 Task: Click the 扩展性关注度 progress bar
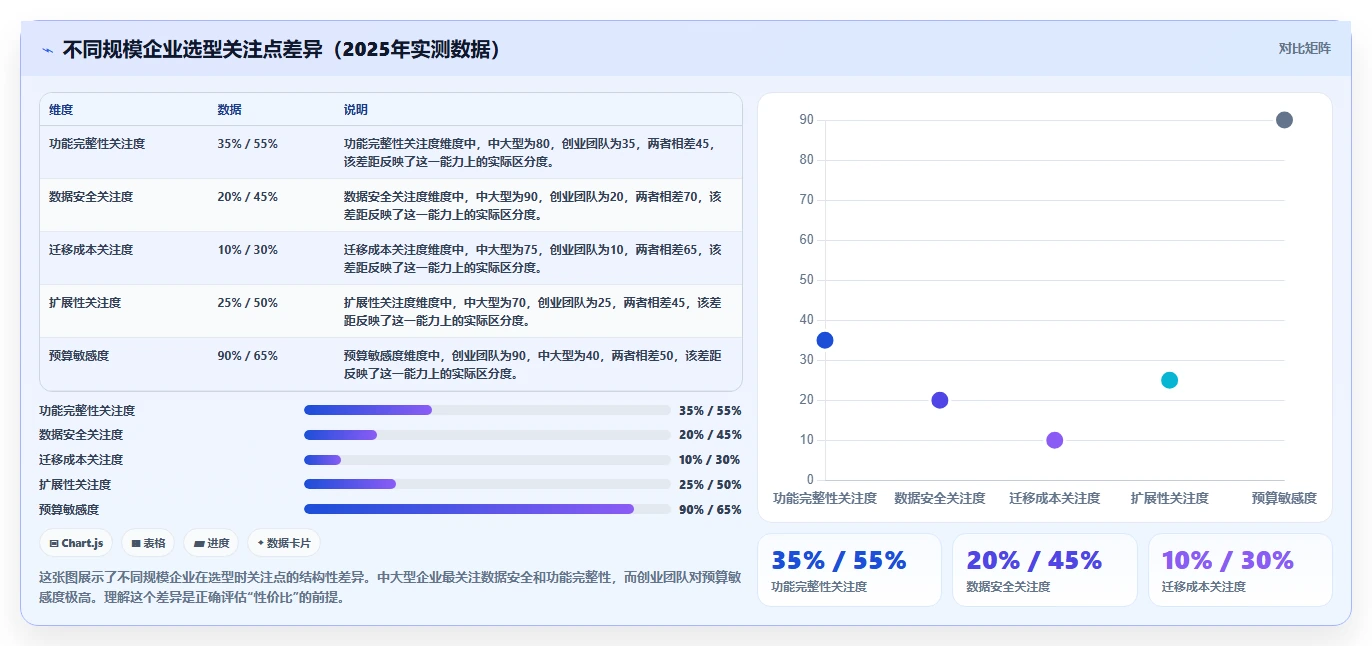tap(487, 484)
